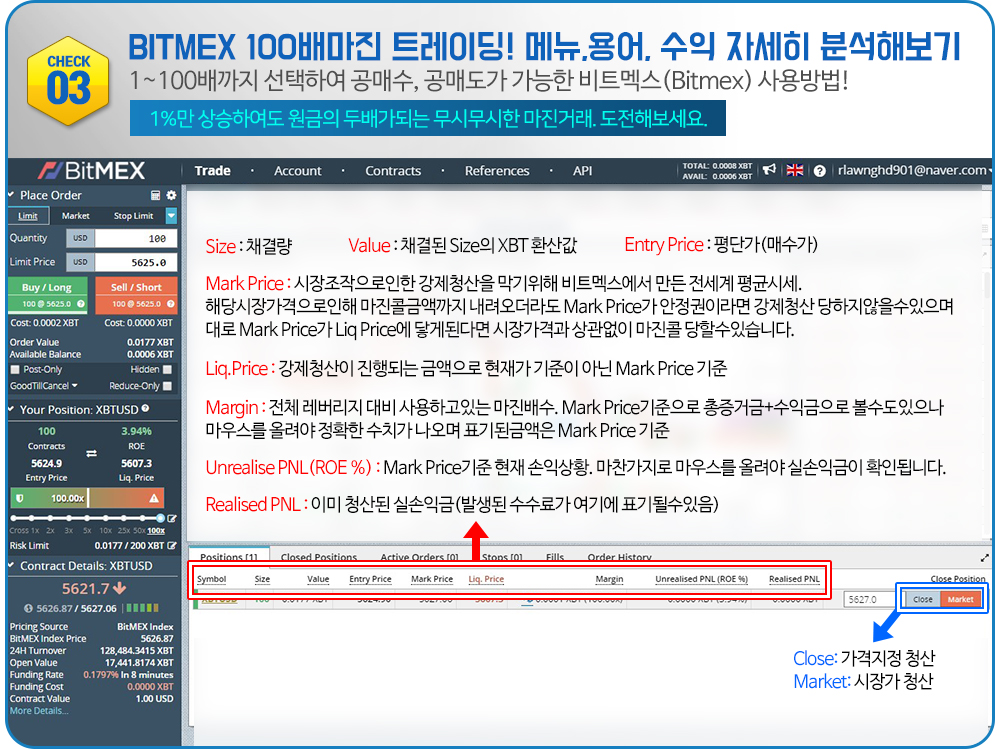Click close price field 5627.0
The width and height of the screenshot is (1000, 749).
(x=871, y=599)
